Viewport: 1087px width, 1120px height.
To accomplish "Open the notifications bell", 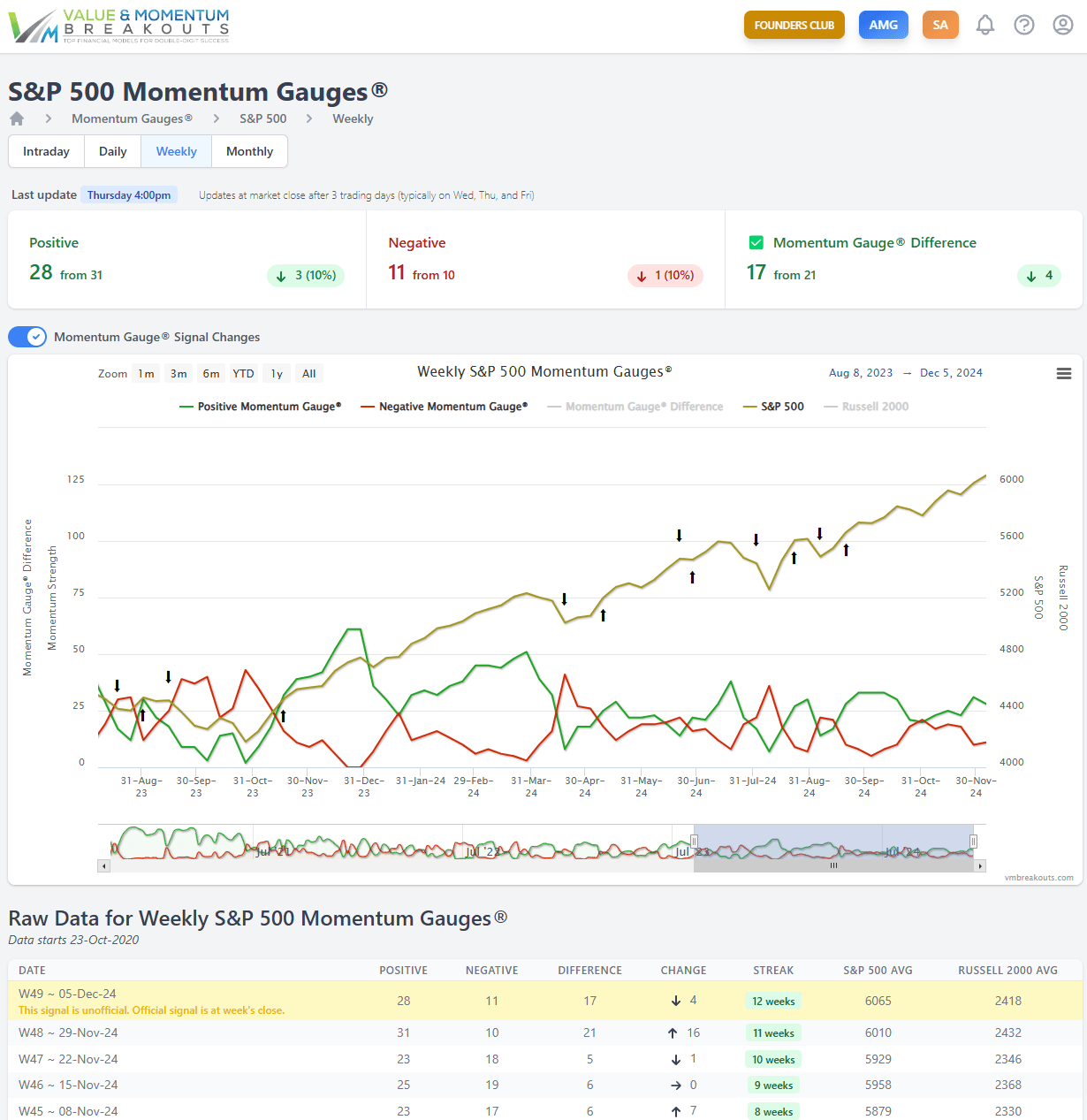I will [985, 25].
